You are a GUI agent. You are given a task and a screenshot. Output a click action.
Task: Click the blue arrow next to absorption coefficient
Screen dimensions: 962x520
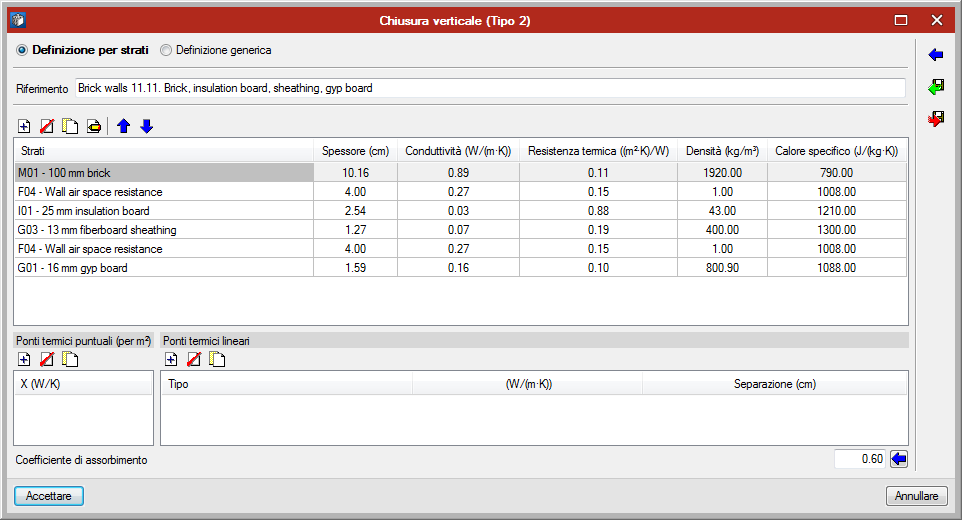[899, 459]
